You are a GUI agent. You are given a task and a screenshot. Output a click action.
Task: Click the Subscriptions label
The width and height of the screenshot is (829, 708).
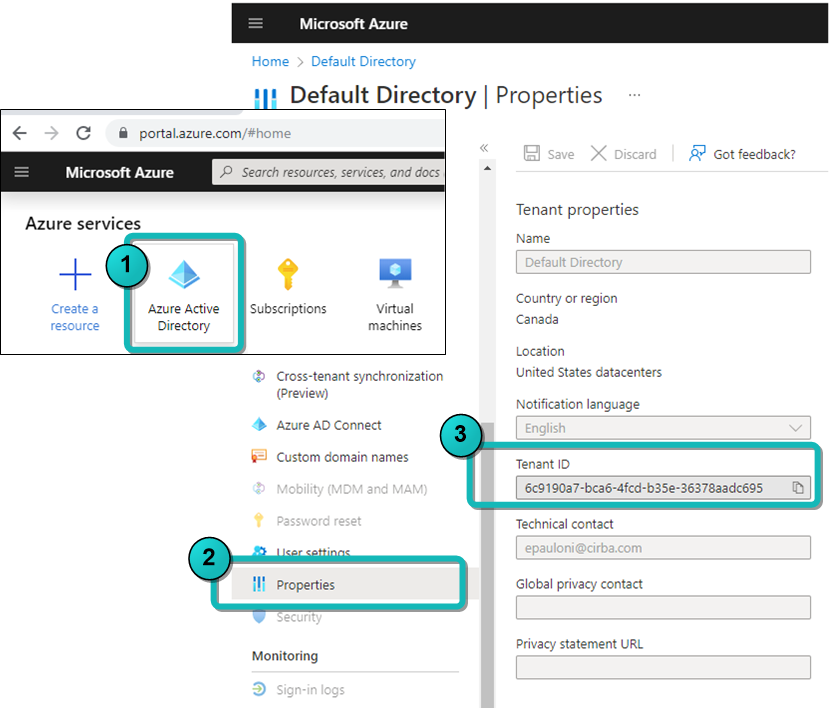288,309
